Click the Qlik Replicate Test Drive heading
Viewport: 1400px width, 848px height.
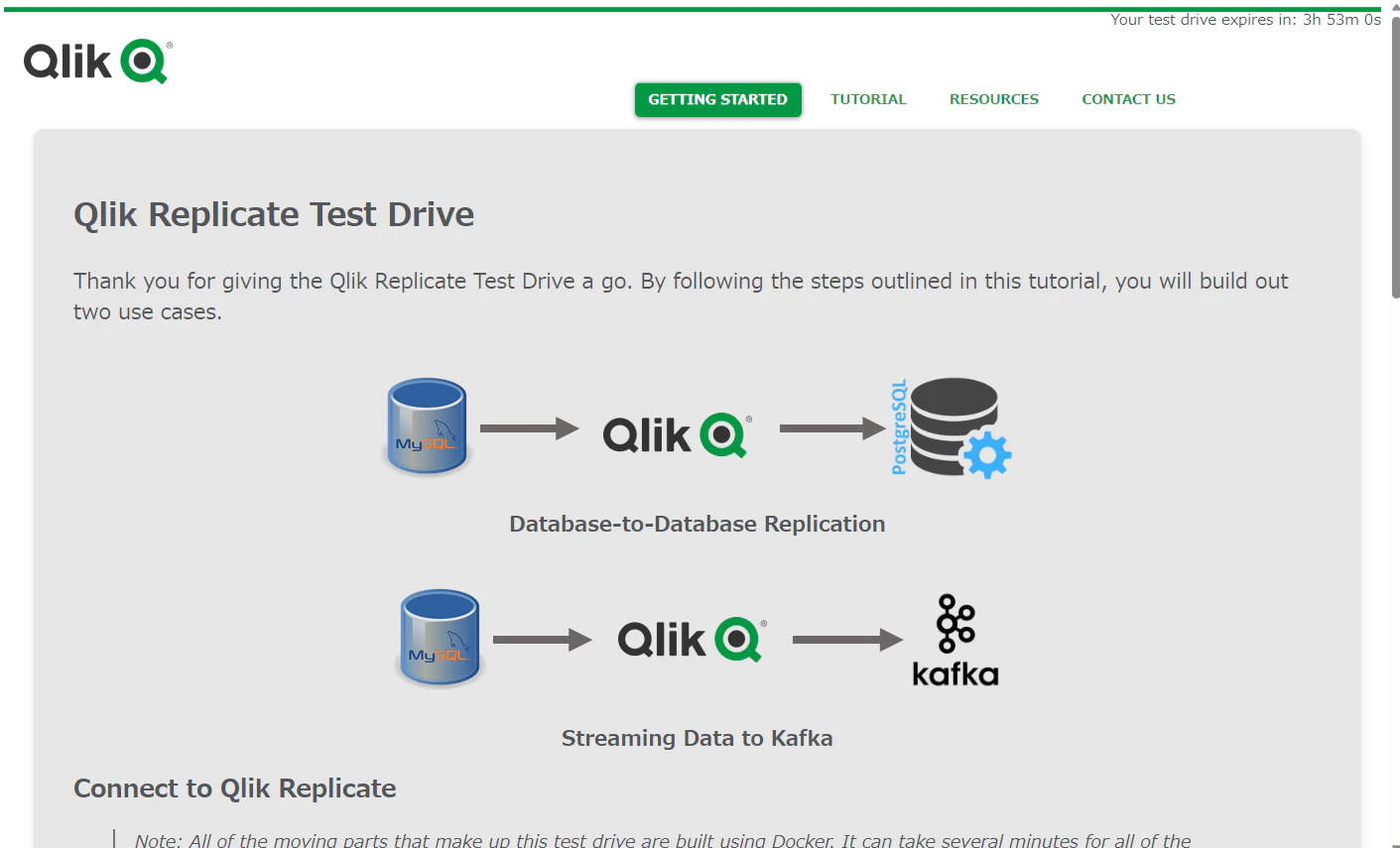[274, 214]
